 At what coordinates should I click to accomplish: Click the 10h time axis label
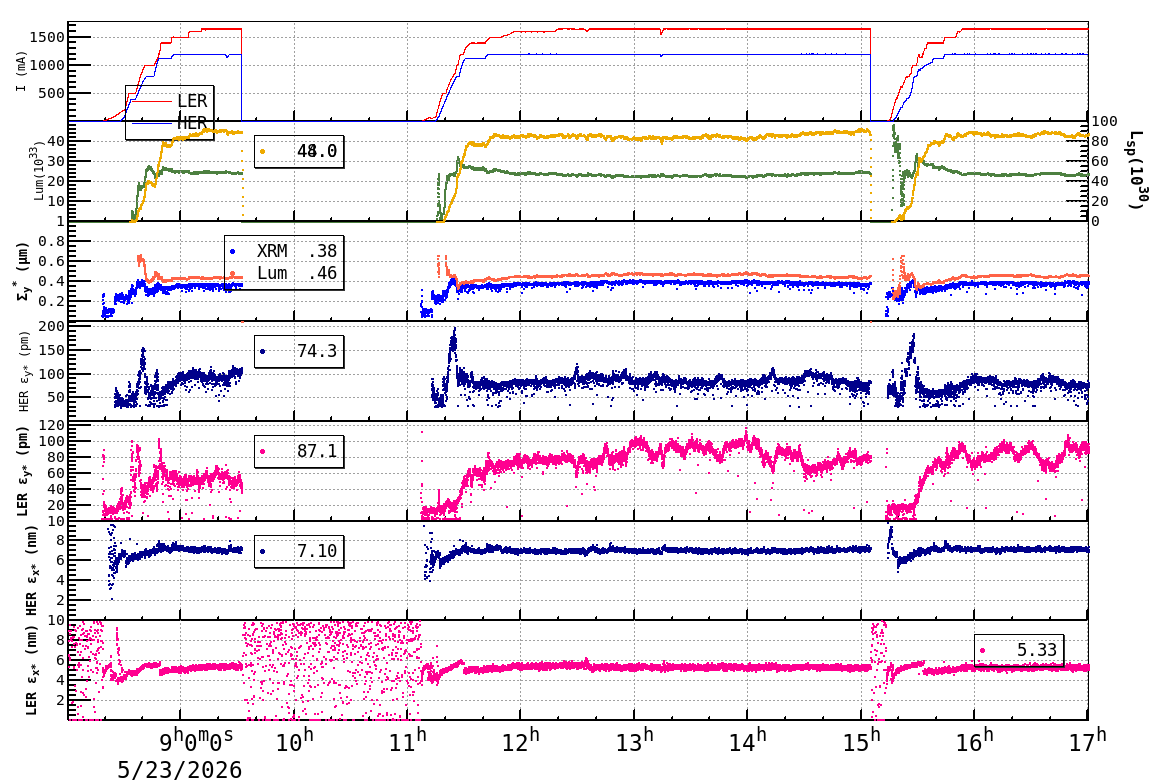[x=294, y=741]
